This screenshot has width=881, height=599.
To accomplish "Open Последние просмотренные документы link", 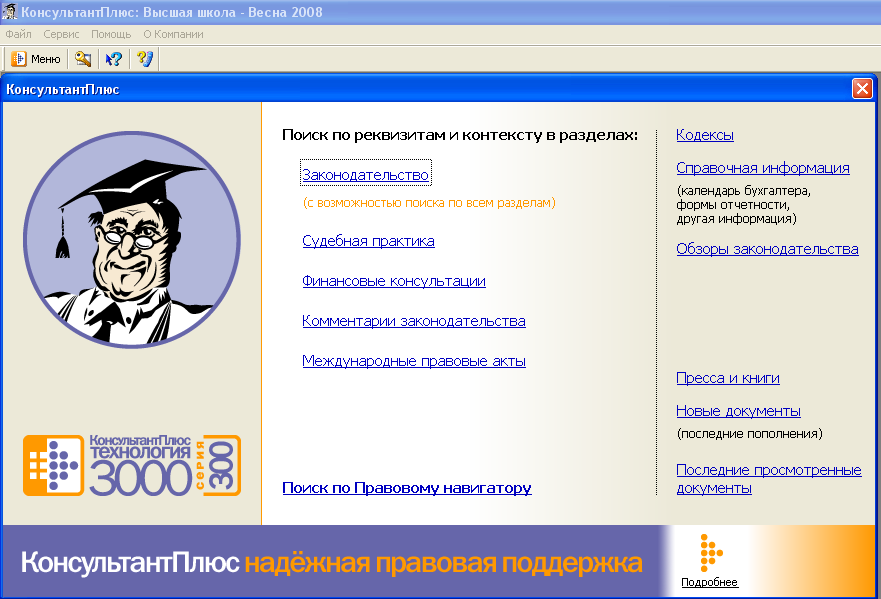I will [x=769, y=479].
